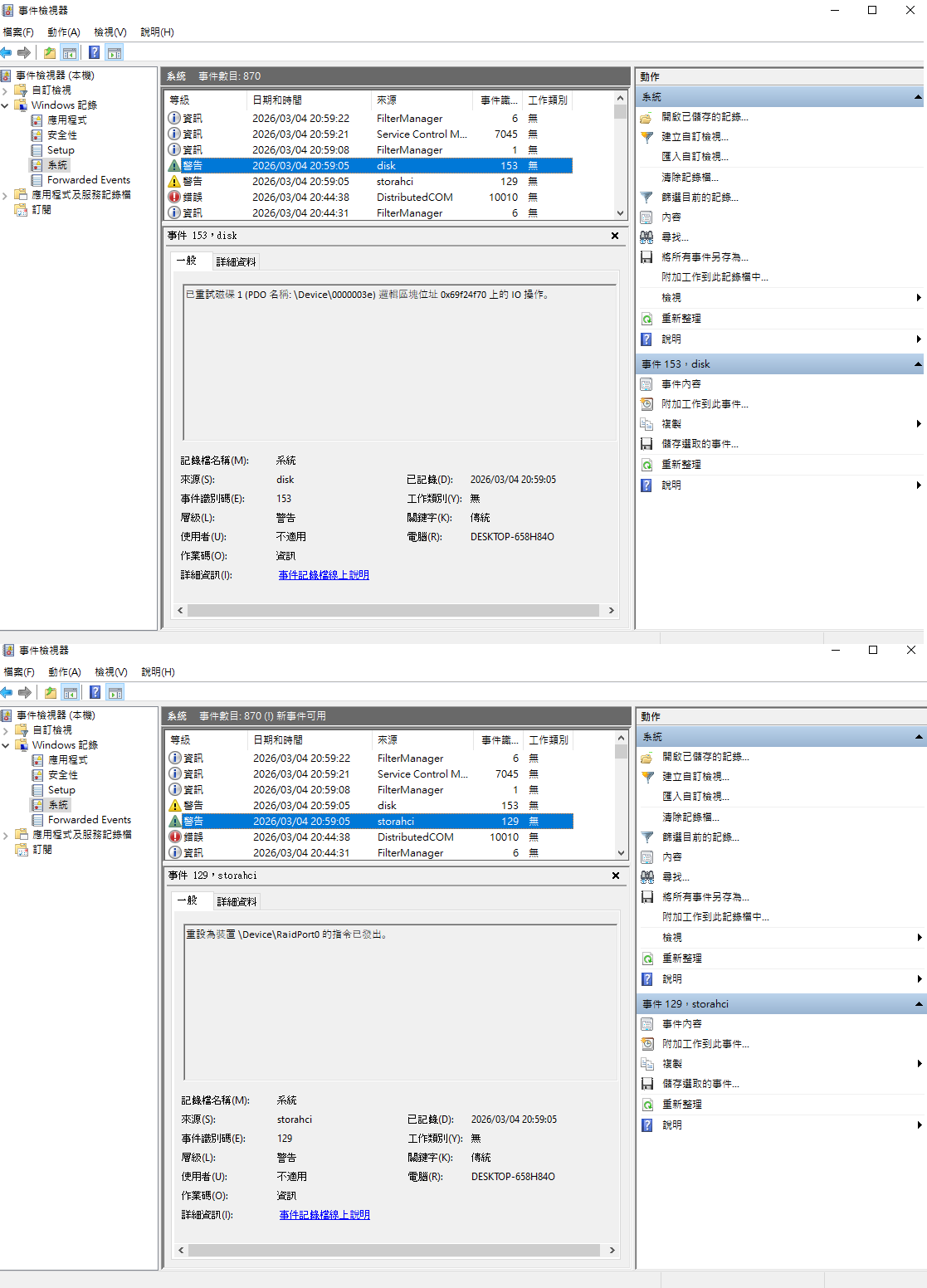The image size is (927, 1288).
Task: Select the DistributedCOM error event in the upper window list
Action: point(413,198)
